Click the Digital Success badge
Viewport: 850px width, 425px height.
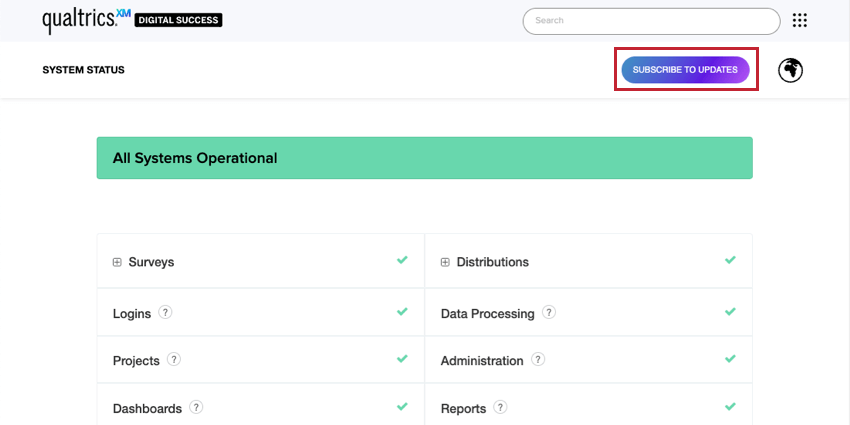click(179, 20)
